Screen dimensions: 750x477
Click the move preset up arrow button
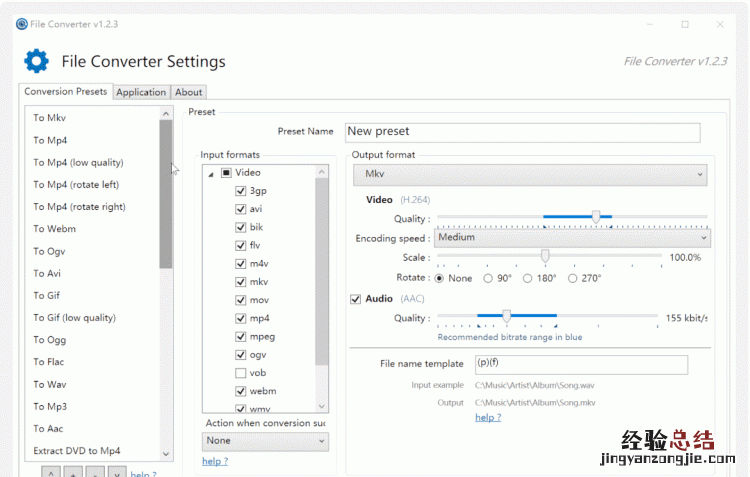pos(52,473)
